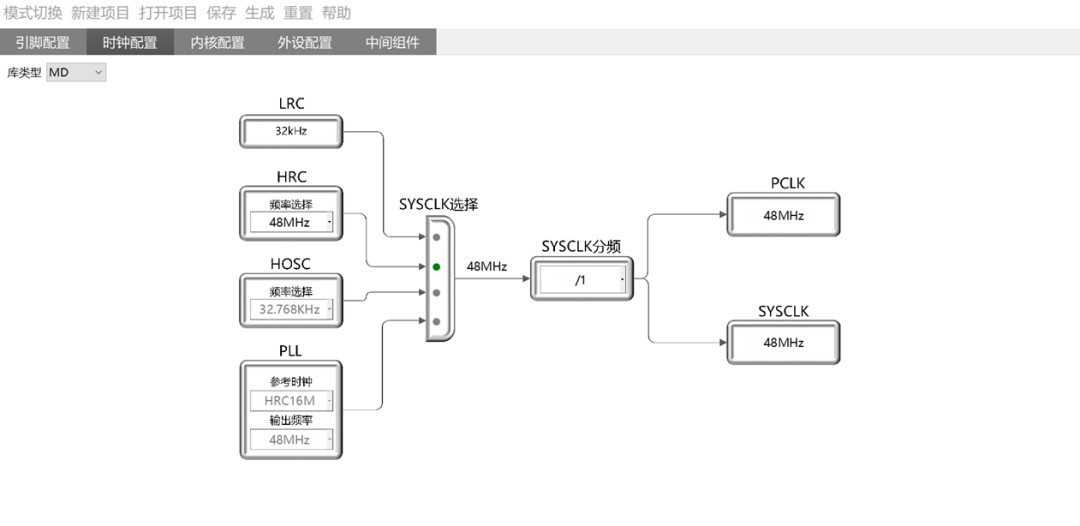This screenshot has height=526, width=1080.
Task: Click the 参考时钟 label in PLL
Action: point(291,381)
